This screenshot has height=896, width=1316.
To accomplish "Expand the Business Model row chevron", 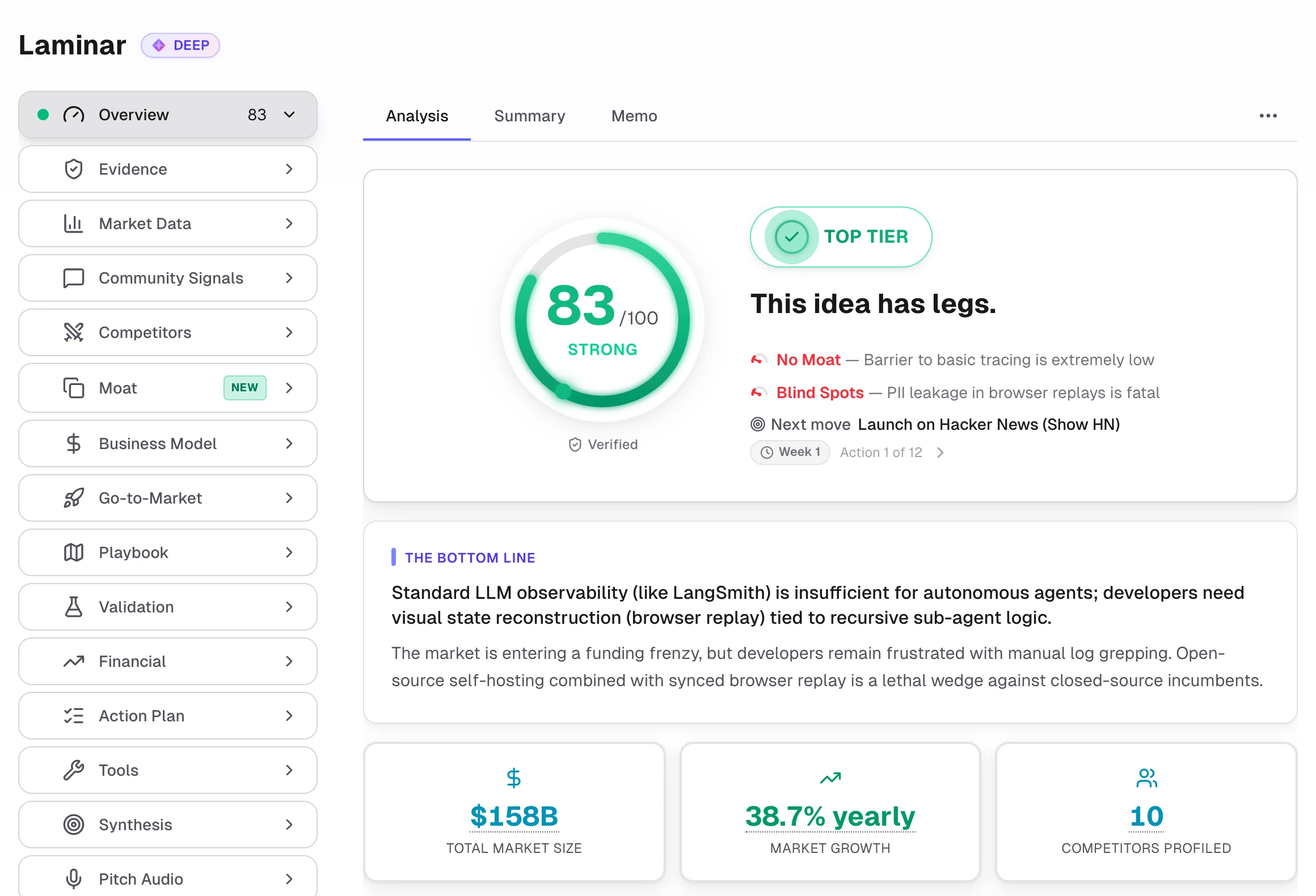I will [289, 443].
